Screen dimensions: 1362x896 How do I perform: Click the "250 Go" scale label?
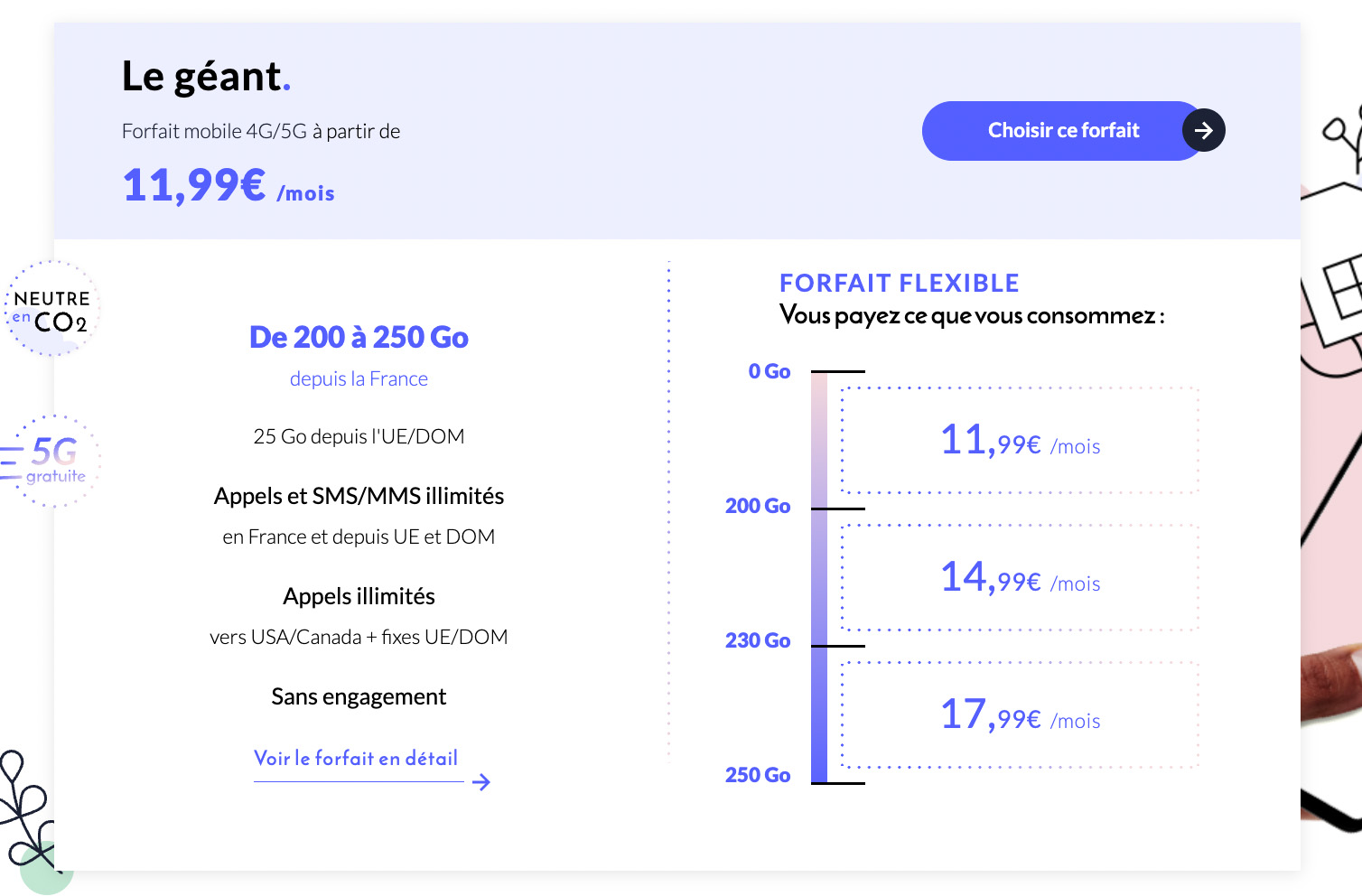(758, 775)
